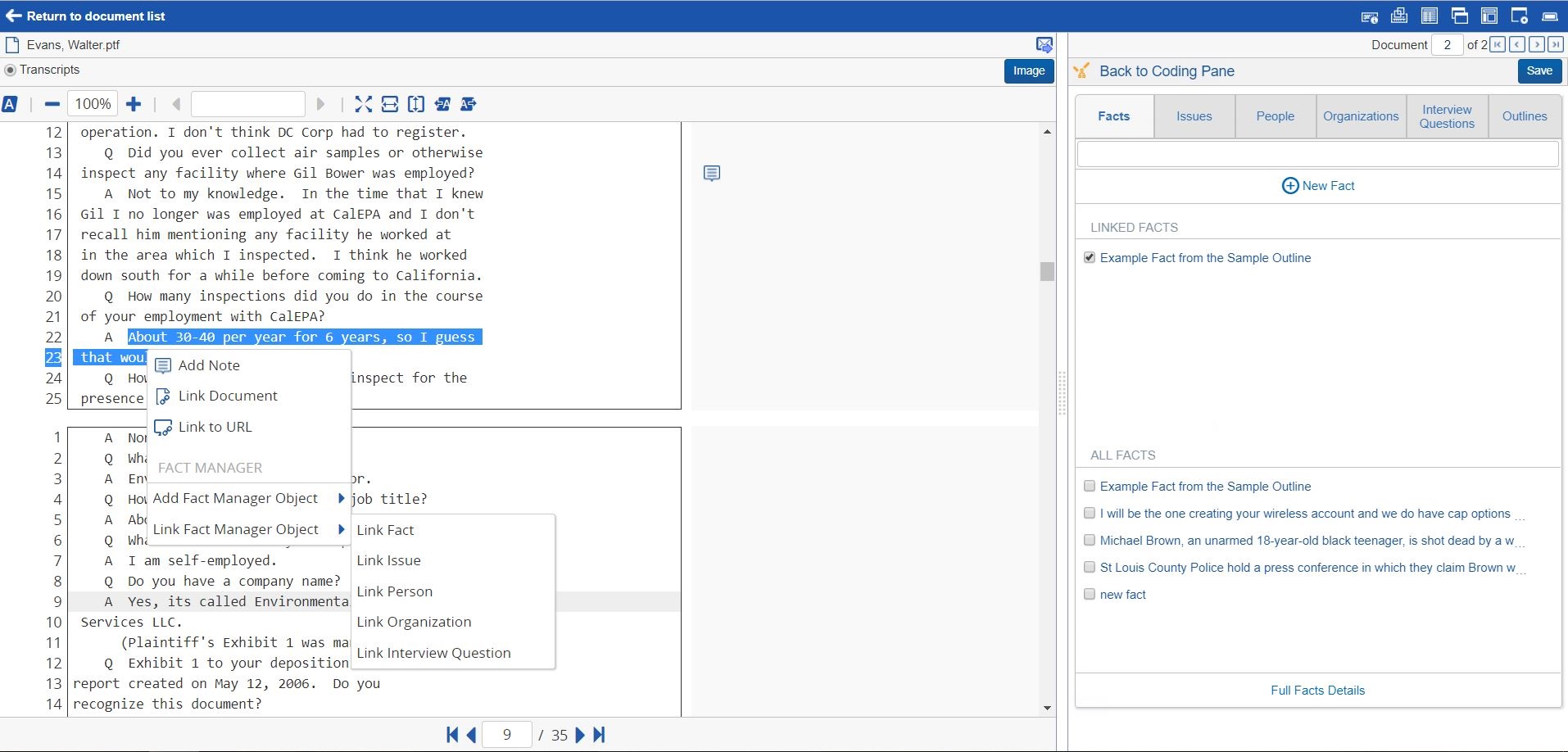Screen dimensions: 1568x752
Task: Click the keyboard shortcuts info icon
Action: click(x=1369, y=16)
